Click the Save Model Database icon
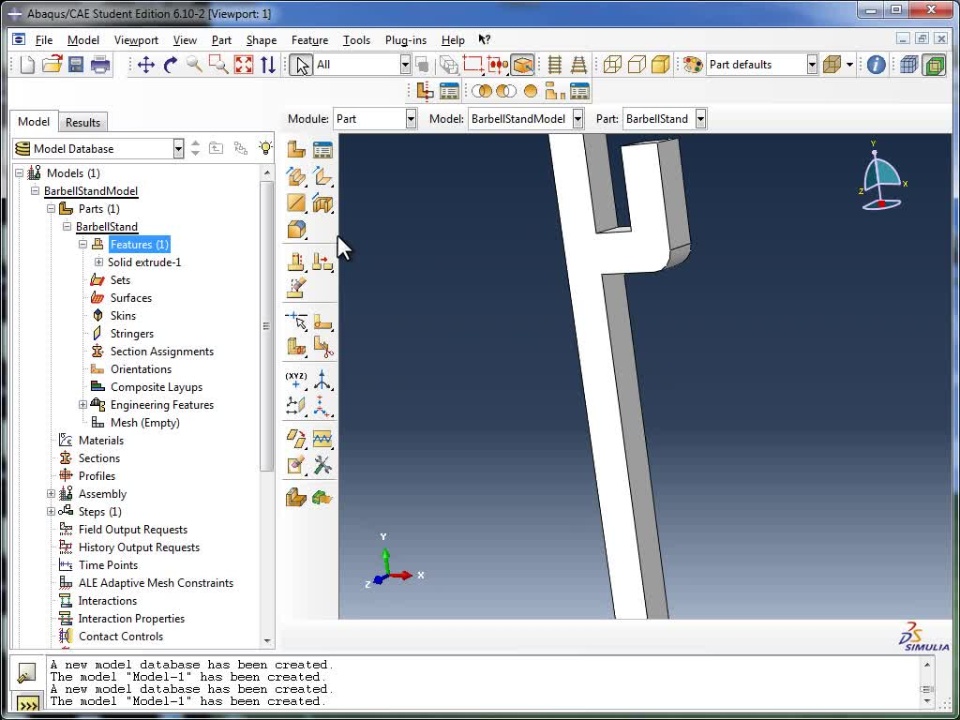This screenshot has width=960, height=720. [76, 65]
